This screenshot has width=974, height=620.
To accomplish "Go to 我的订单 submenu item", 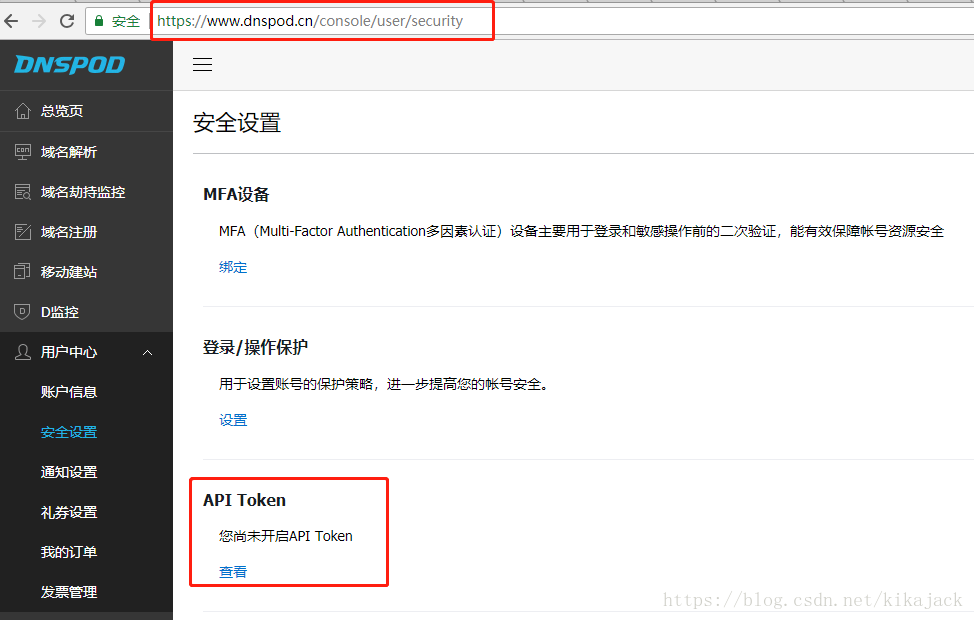I will tap(69, 552).
